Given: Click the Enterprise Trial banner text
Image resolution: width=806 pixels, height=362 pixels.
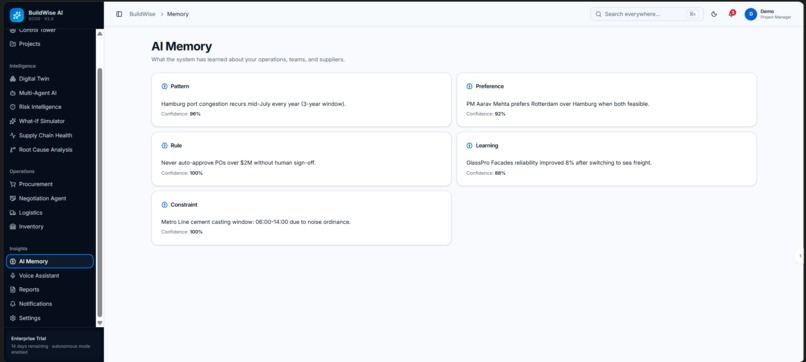Looking at the screenshot, I should tap(29, 339).
